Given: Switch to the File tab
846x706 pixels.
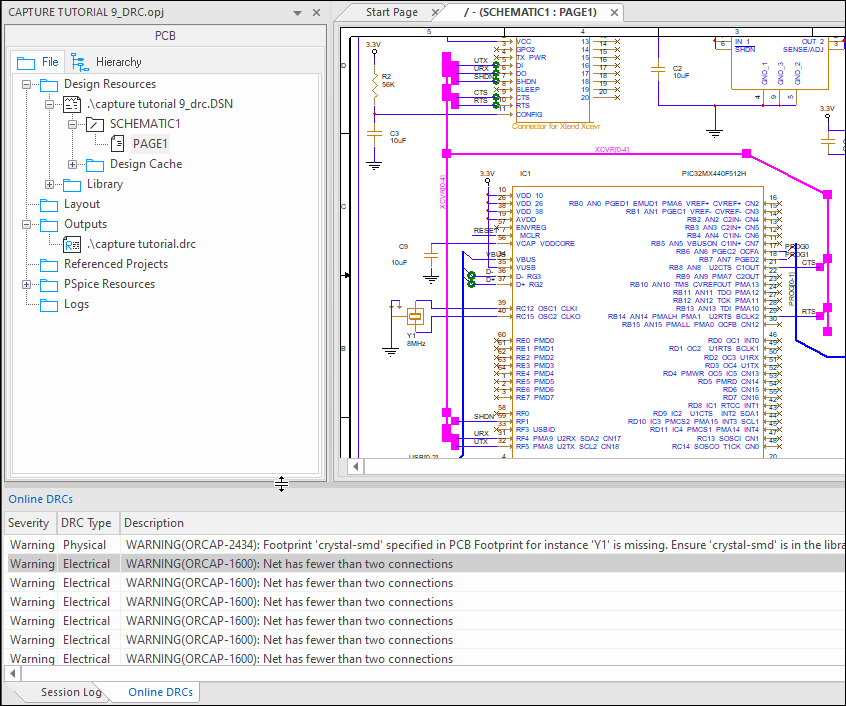Looking at the screenshot, I should 38,62.
